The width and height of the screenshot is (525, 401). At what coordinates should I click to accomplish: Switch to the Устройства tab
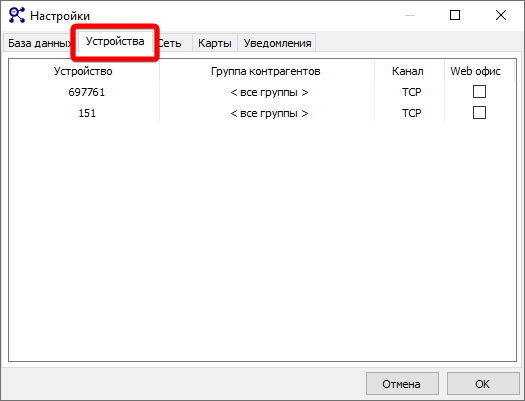point(115,41)
